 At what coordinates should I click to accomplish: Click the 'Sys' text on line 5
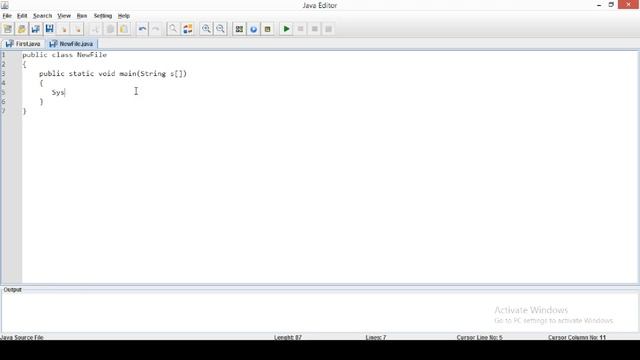click(58, 92)
